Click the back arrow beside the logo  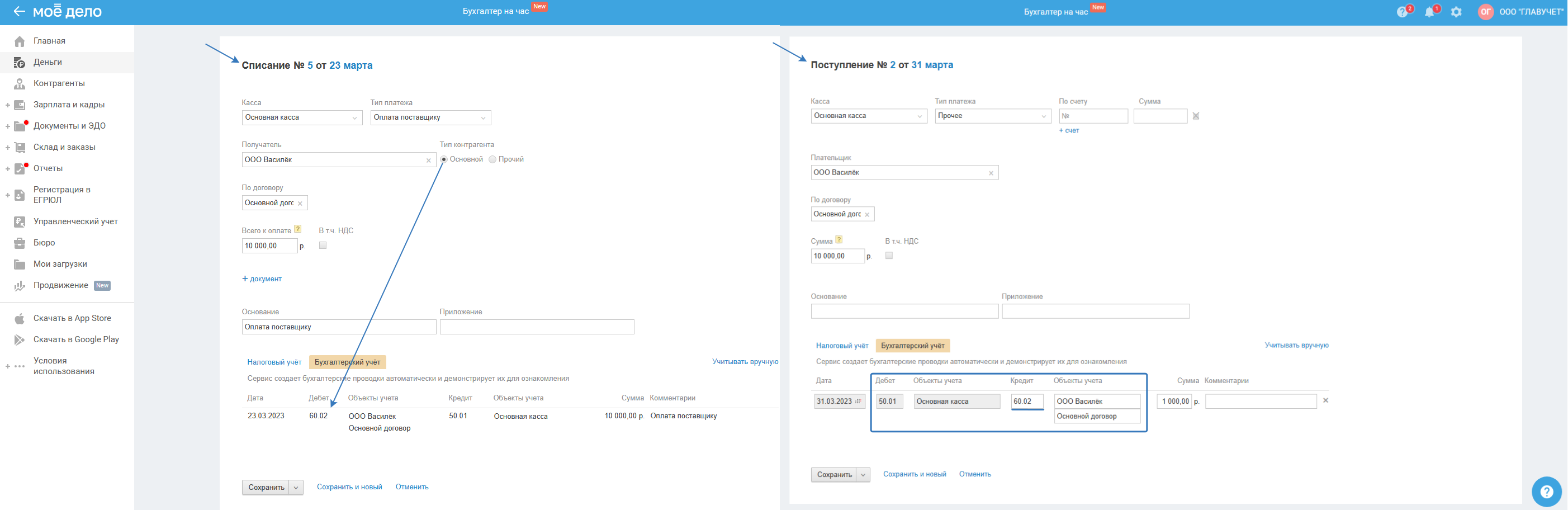point(19,12)
